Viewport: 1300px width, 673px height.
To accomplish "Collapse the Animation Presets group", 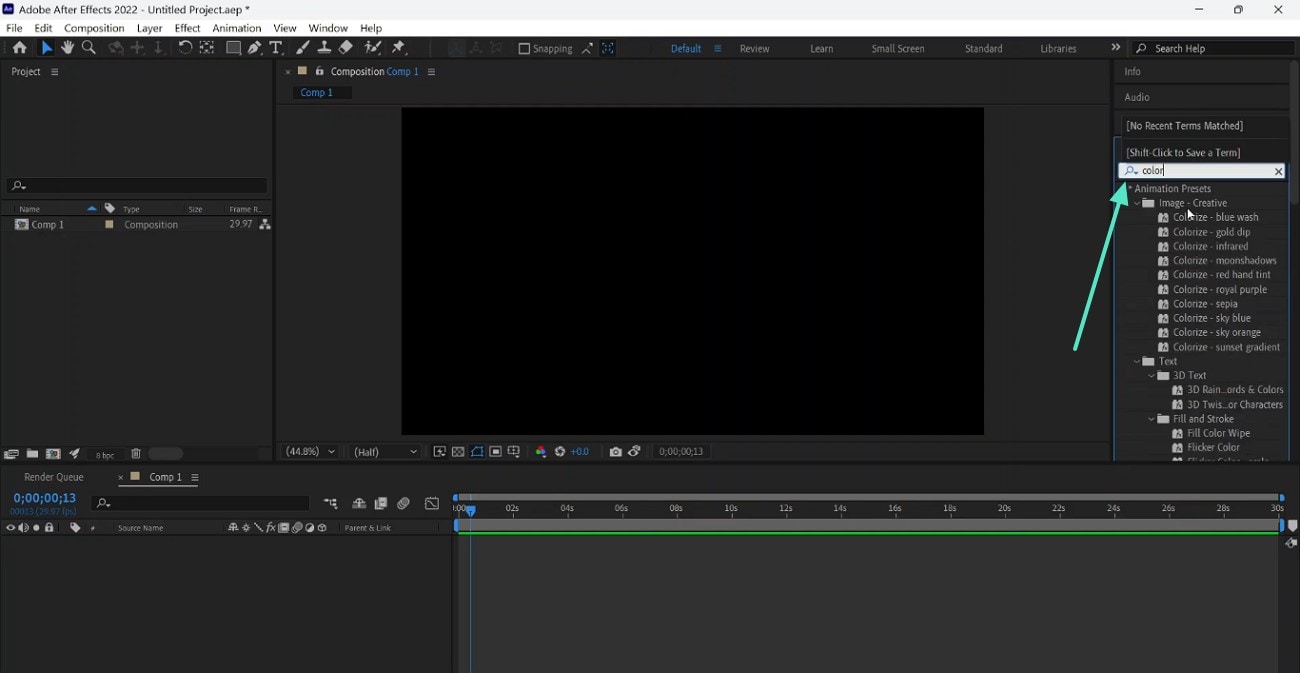I will 1130,188.
